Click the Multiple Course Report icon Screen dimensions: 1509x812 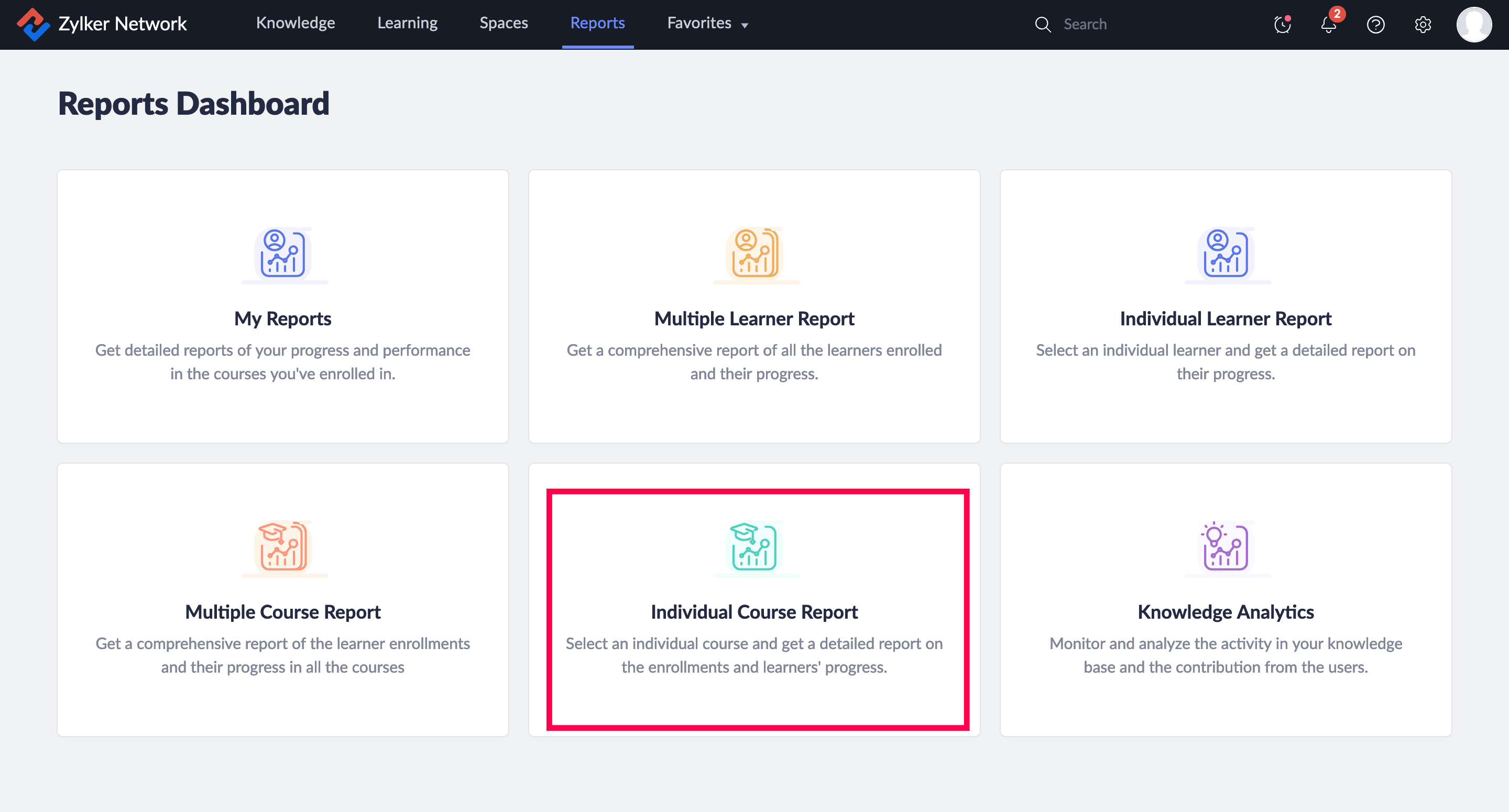[283, 546]
